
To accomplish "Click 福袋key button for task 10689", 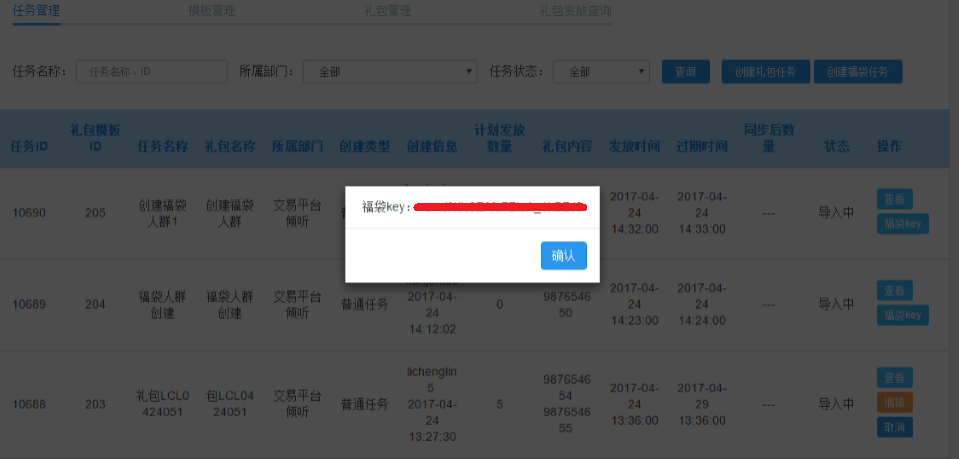I will (903, 315).
